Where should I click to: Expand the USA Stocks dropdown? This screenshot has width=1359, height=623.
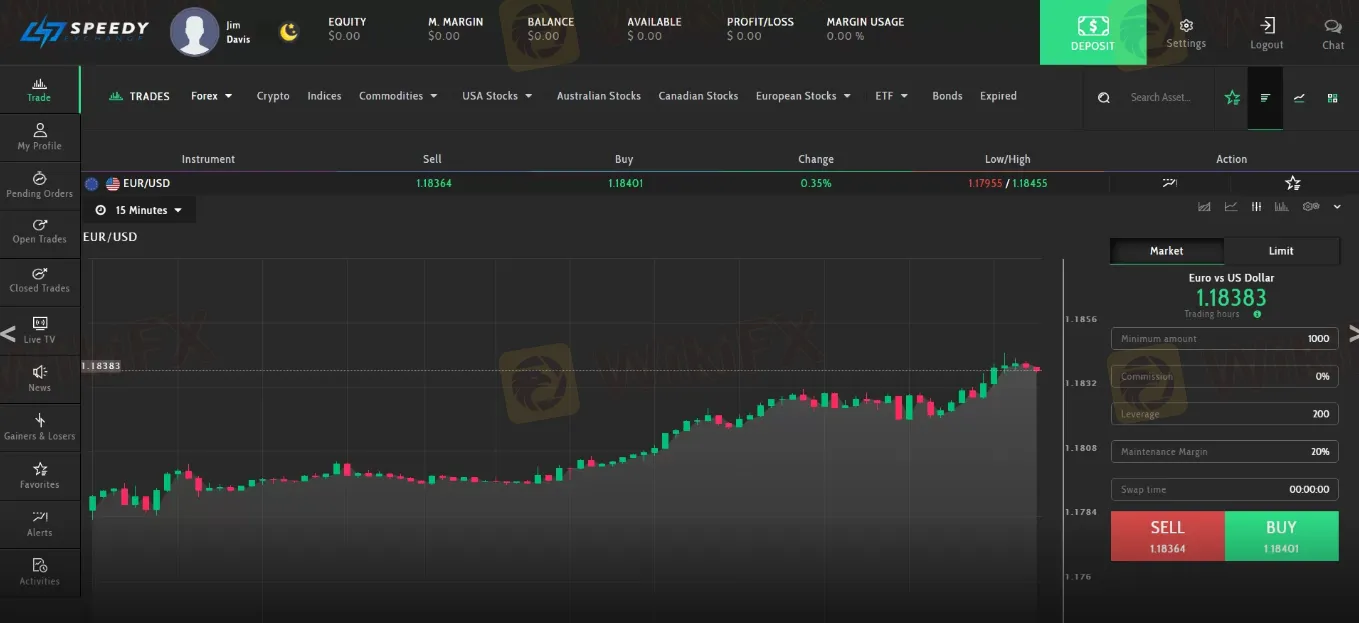point(497,96)
